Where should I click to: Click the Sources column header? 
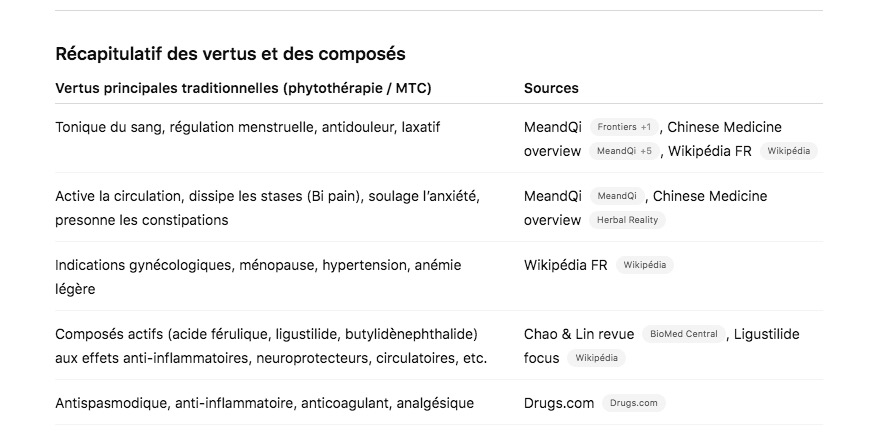[551, 88]
